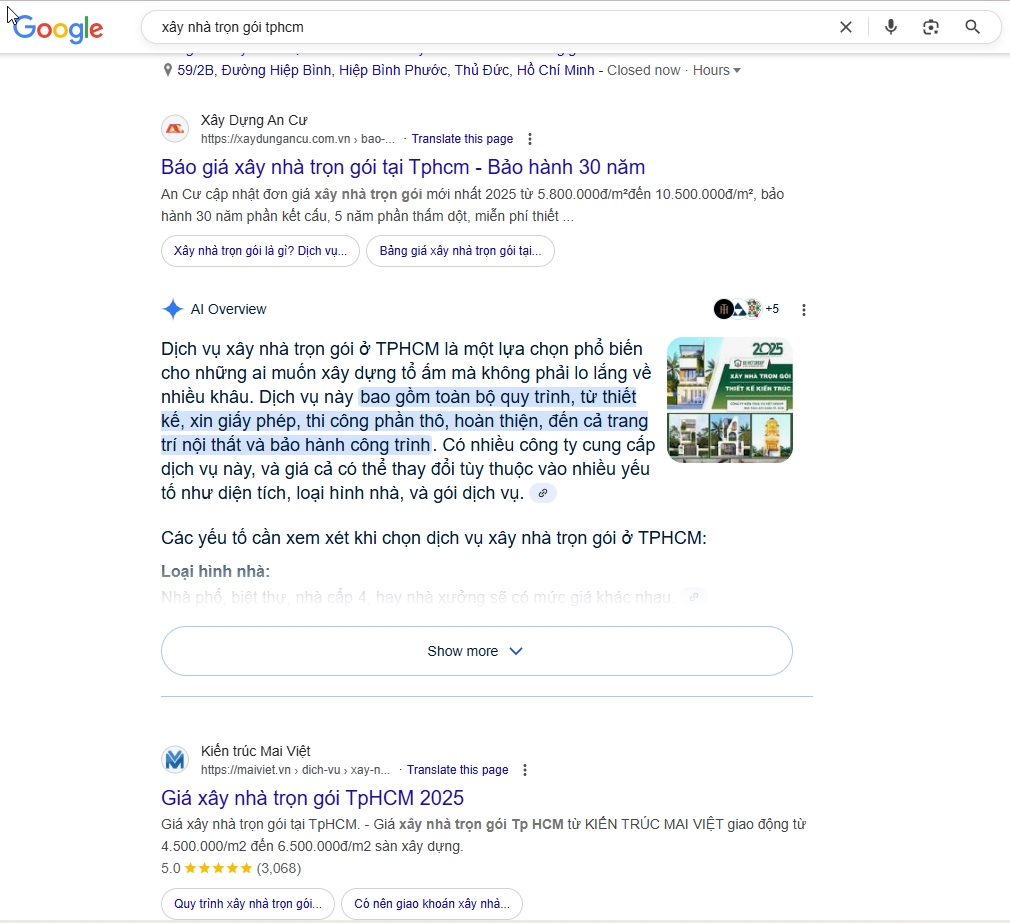Click Translate this page for maiviet.vn

pyautogui.click(x=457, y=770)
